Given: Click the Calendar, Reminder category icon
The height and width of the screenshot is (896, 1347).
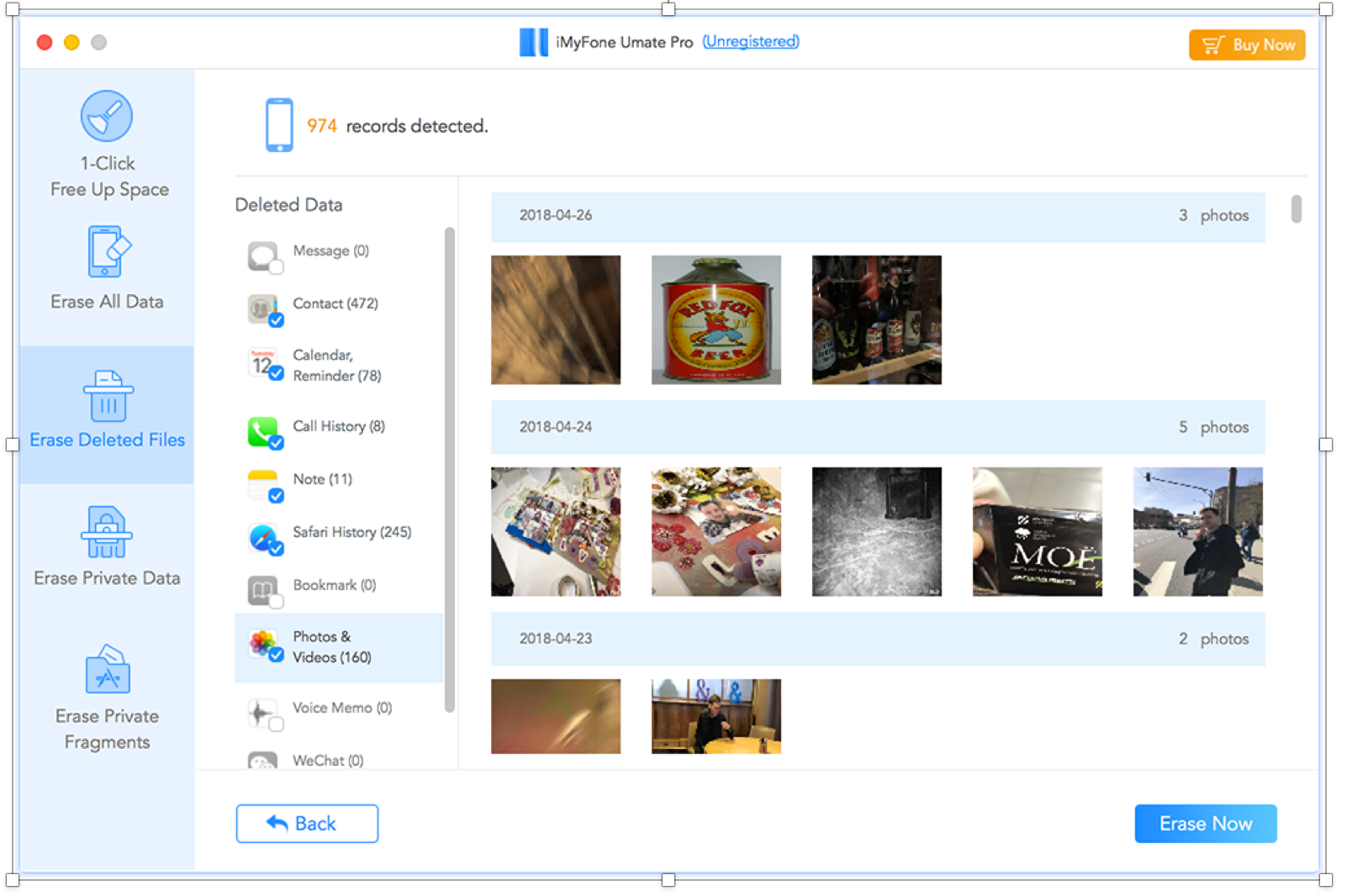Looking at the screenshot, I should click(x=263, y=363).
